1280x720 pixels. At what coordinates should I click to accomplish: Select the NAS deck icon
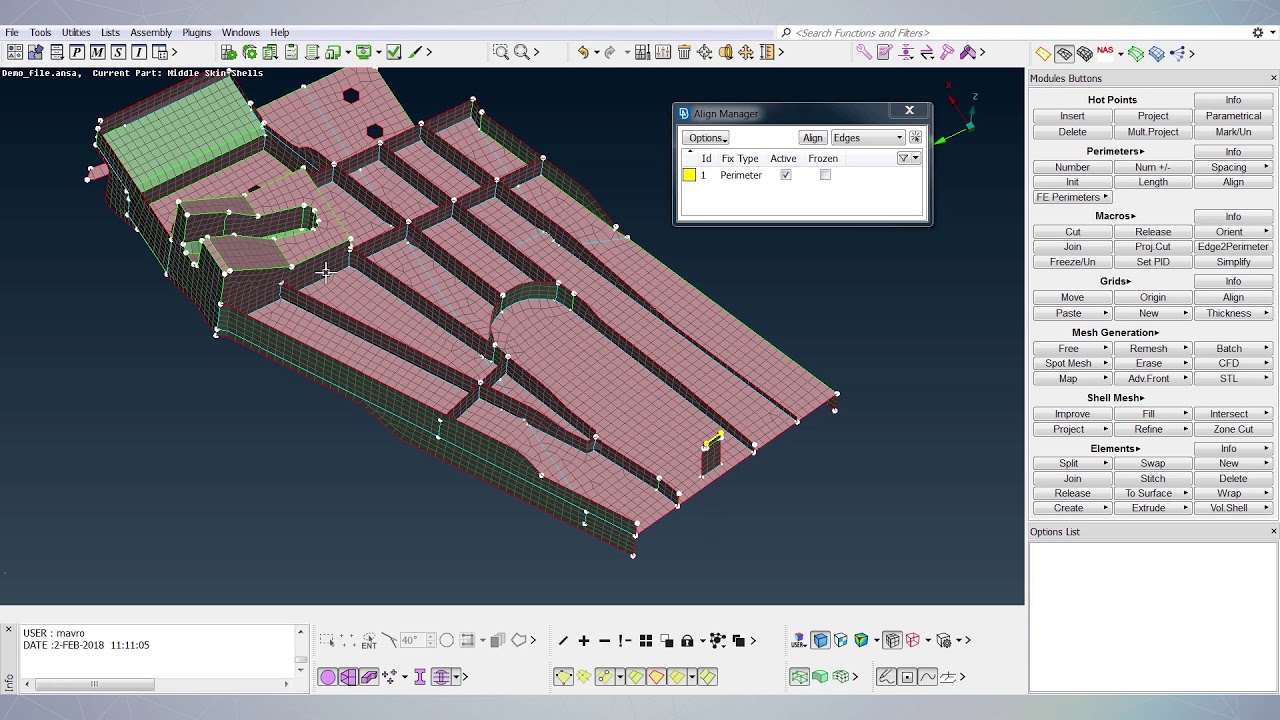[1105, 52]
